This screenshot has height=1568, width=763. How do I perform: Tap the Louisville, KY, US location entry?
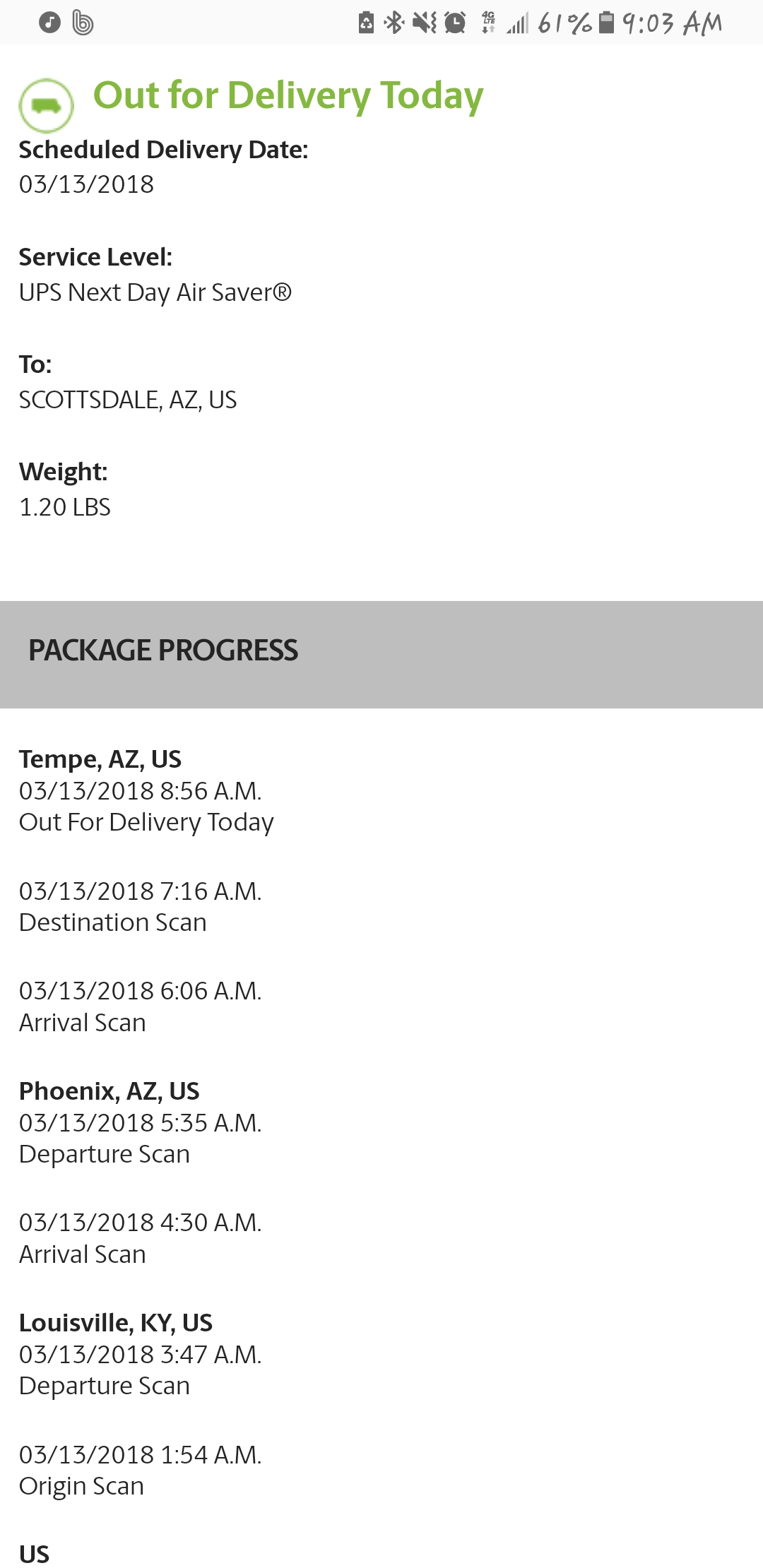click(x=116, y=1323)
